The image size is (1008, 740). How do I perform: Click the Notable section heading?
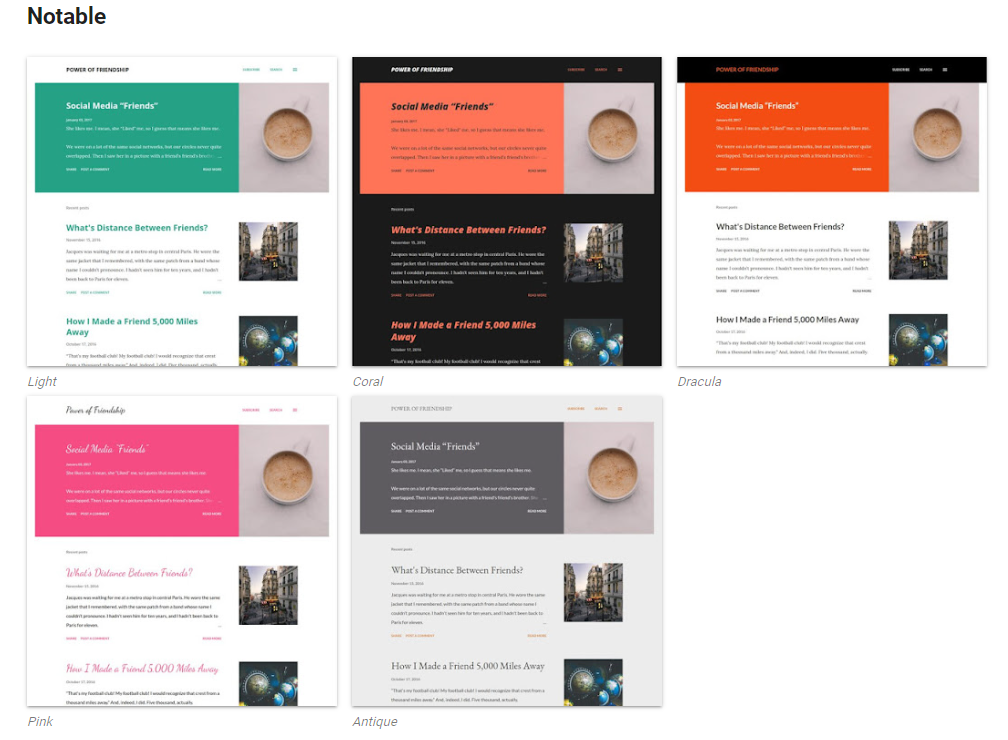coord(66,17)
